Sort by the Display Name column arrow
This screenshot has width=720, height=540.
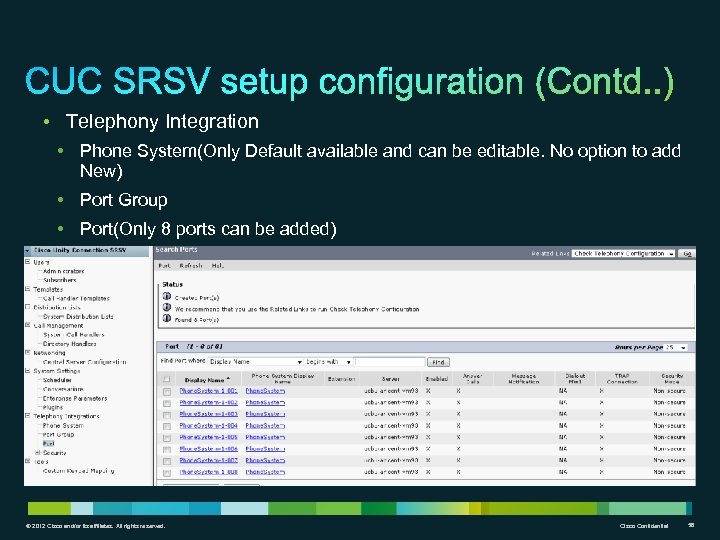(x=228, y=379)
